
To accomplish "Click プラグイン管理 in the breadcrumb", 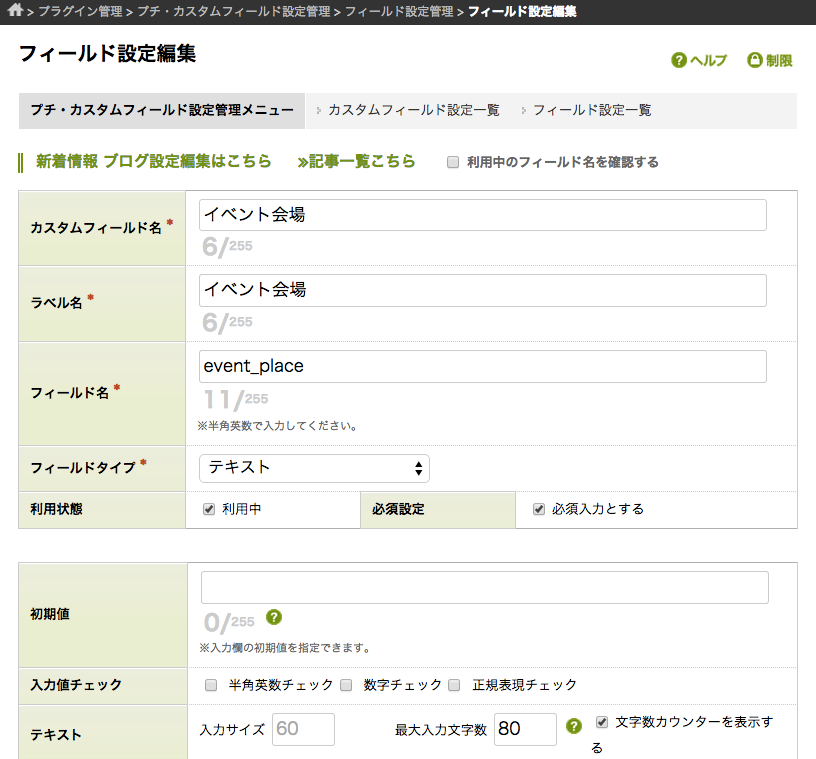I will pyautogui.click(x=78, y=12).
